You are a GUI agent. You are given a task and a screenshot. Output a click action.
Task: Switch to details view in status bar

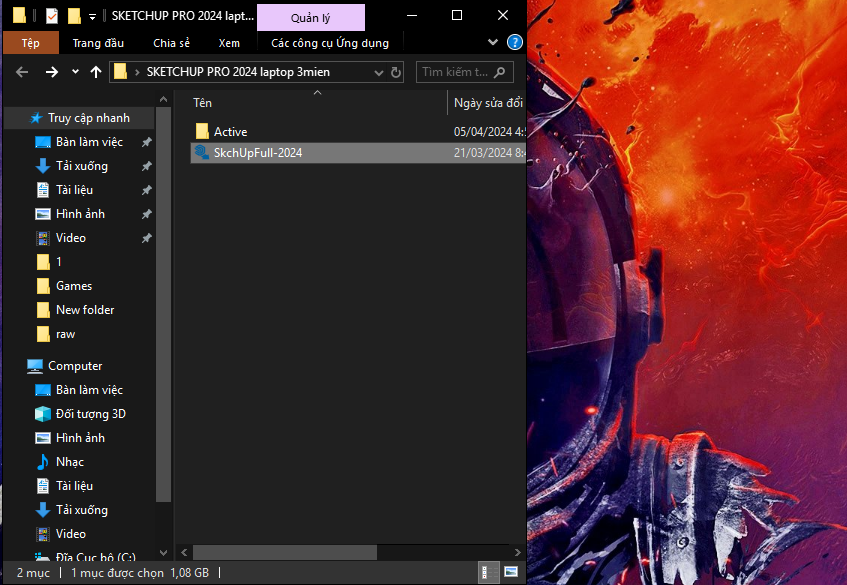point(488,573)
